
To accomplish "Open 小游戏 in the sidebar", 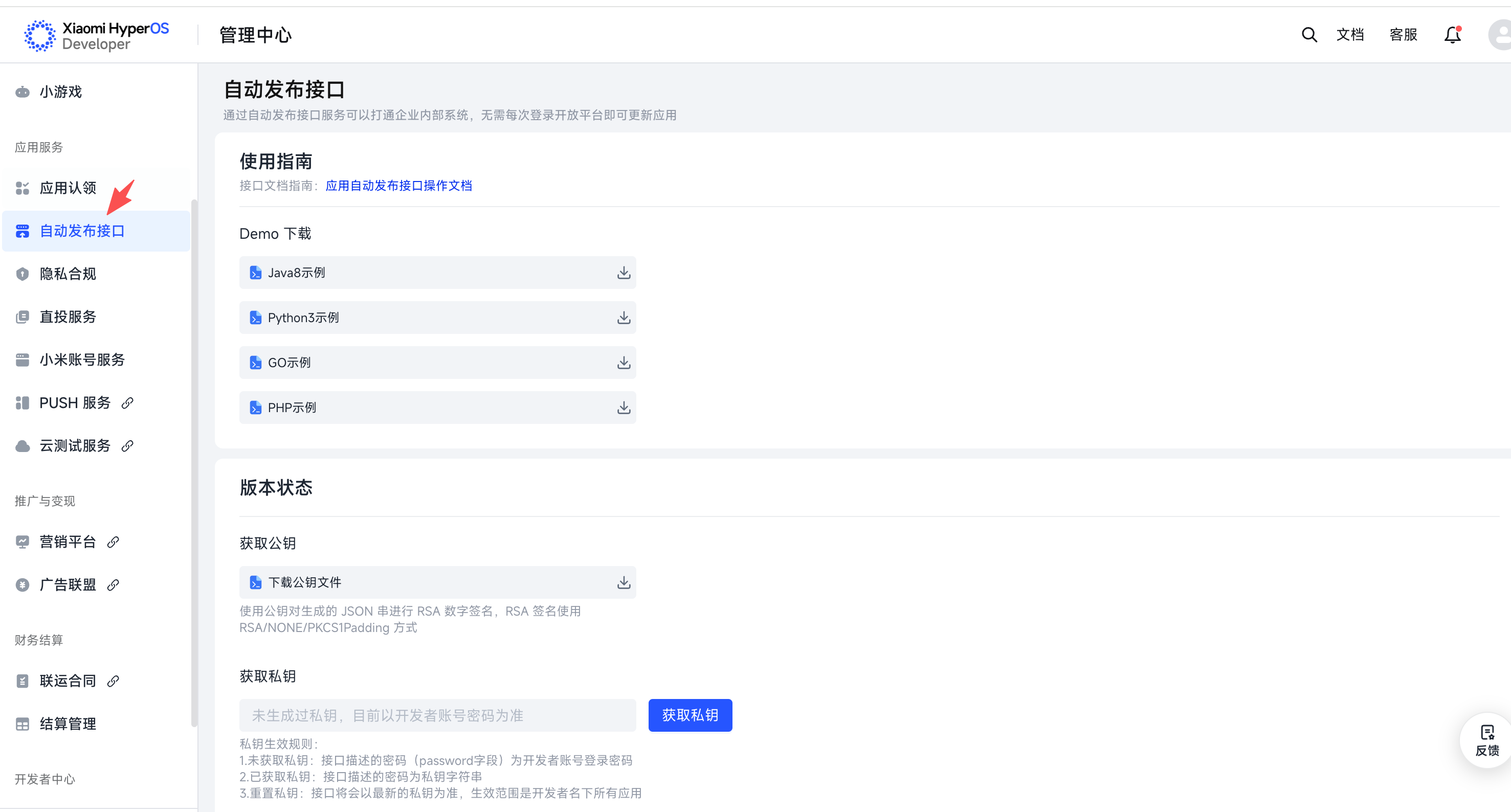I will point(60,92).
